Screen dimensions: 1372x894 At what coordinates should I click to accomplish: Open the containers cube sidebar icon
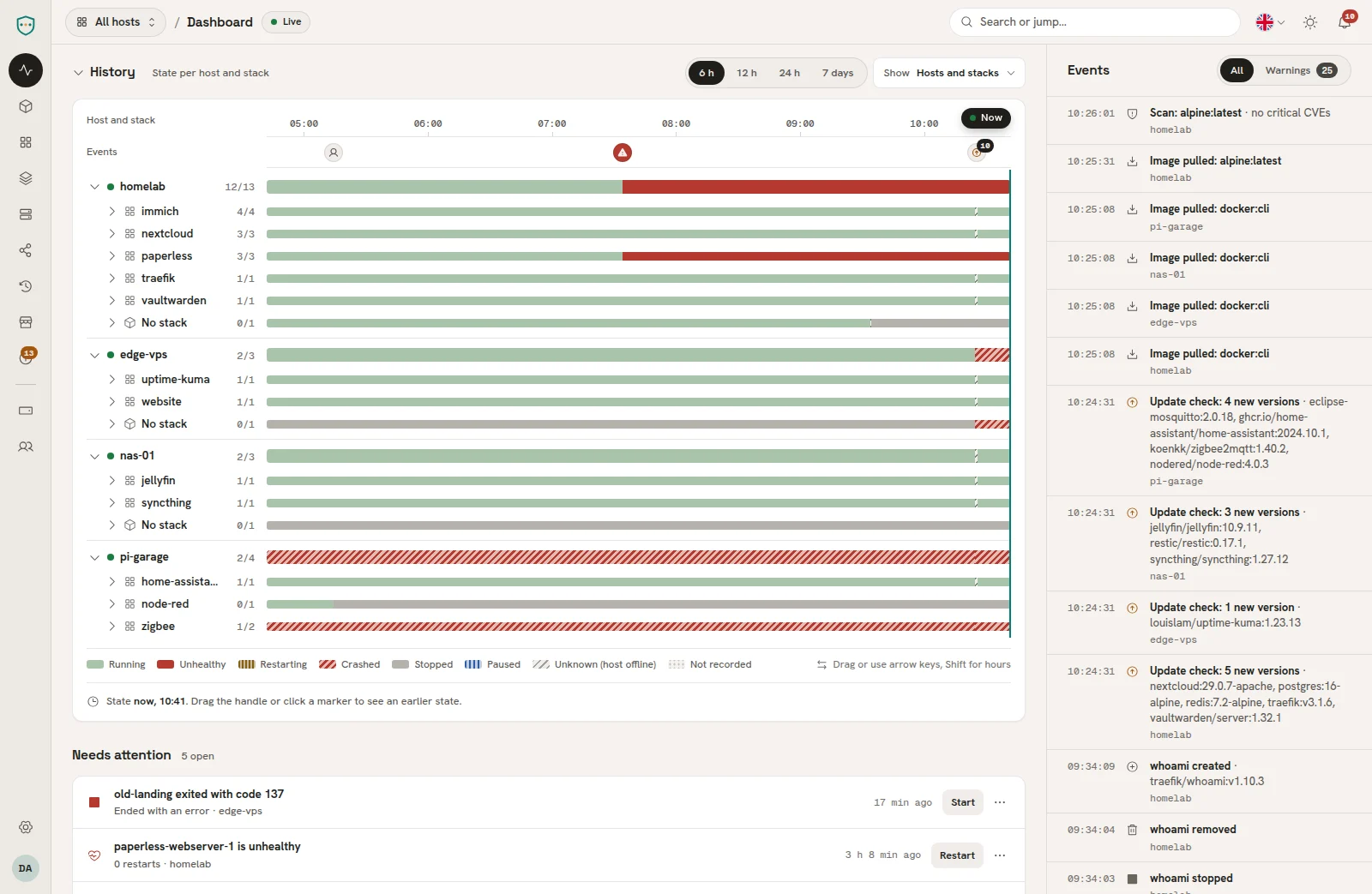(26, 106)
